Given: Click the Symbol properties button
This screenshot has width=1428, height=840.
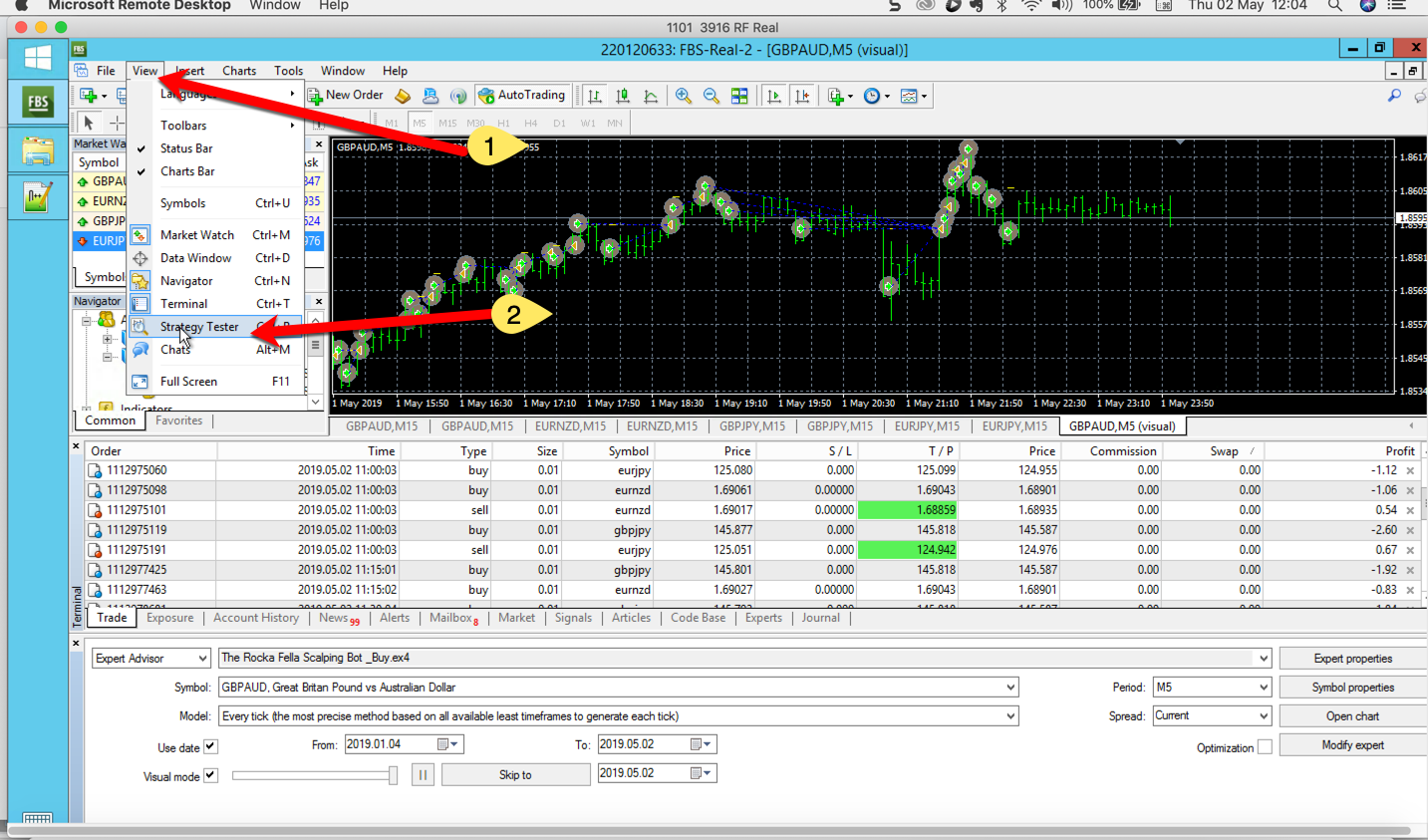Looking at the screenshot, I should click(x=1352, y=688).
